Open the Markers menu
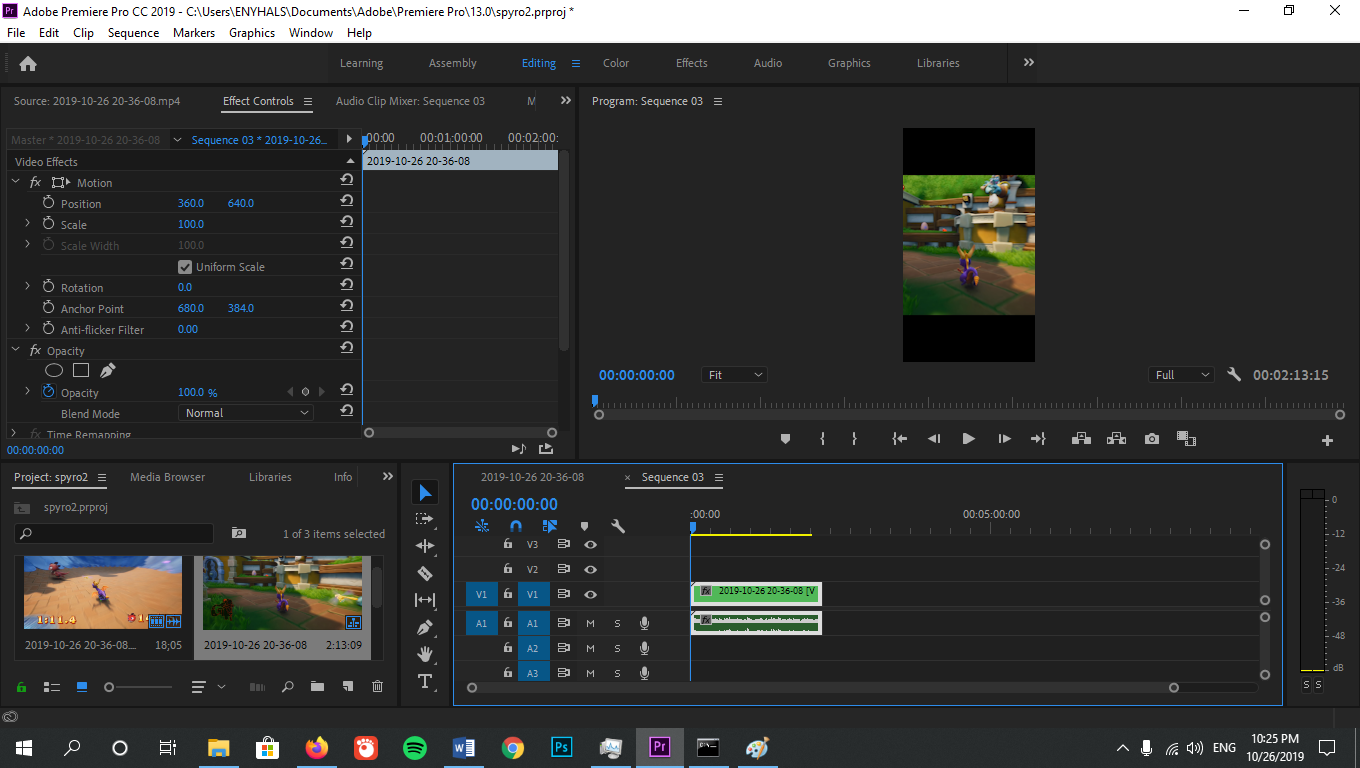The height and width of the screenshot is (768, 1360). click(194, 33)
